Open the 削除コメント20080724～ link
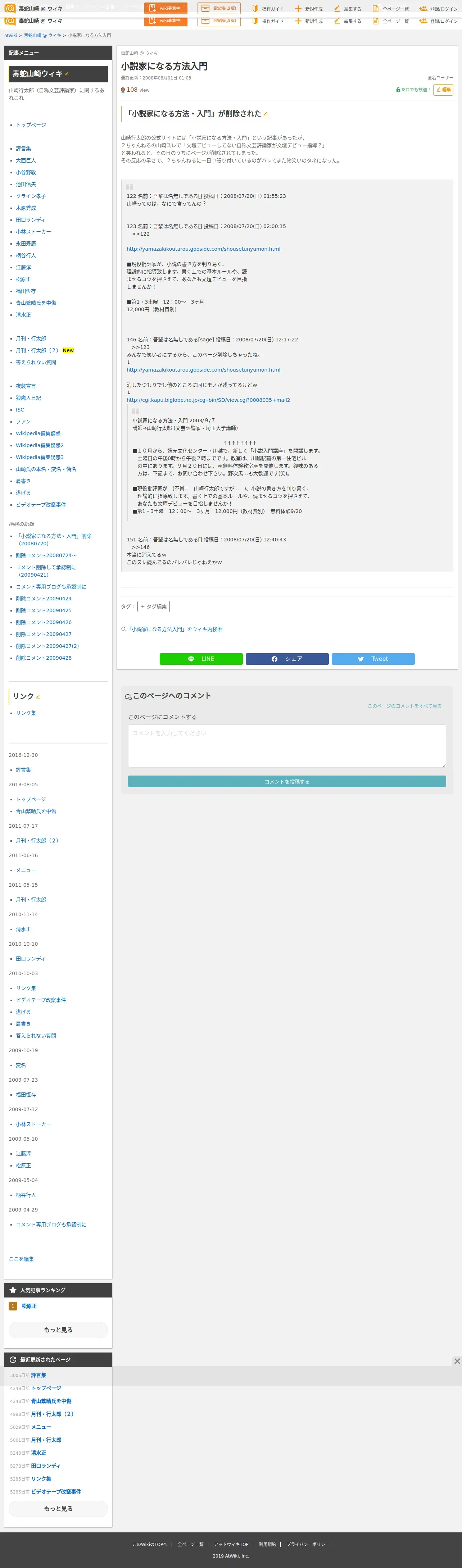Image resolution: width=462 pixels, height=1568 pixels. point(46,556)
